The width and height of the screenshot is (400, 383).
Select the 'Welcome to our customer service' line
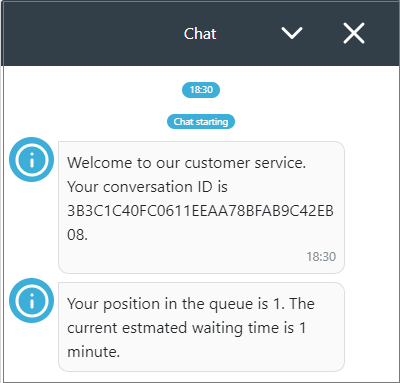[x=186, y=163]
